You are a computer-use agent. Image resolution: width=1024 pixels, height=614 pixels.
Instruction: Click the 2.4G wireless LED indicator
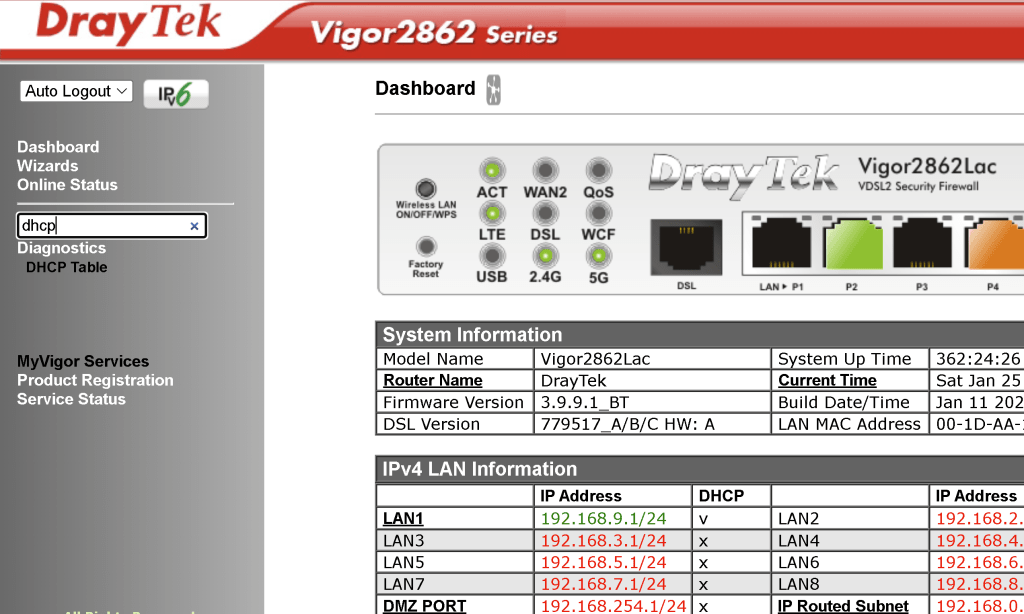[x=545, y=256]
